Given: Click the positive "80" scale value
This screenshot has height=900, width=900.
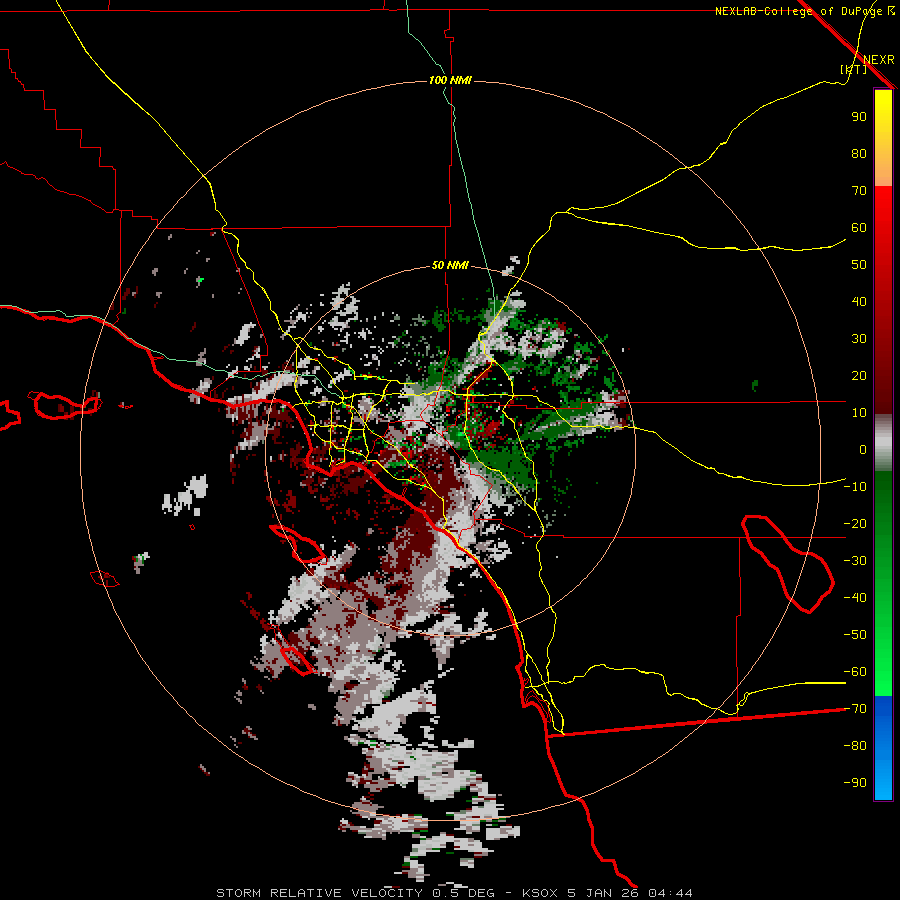Looking at the screenshot, I should [859, 153].
